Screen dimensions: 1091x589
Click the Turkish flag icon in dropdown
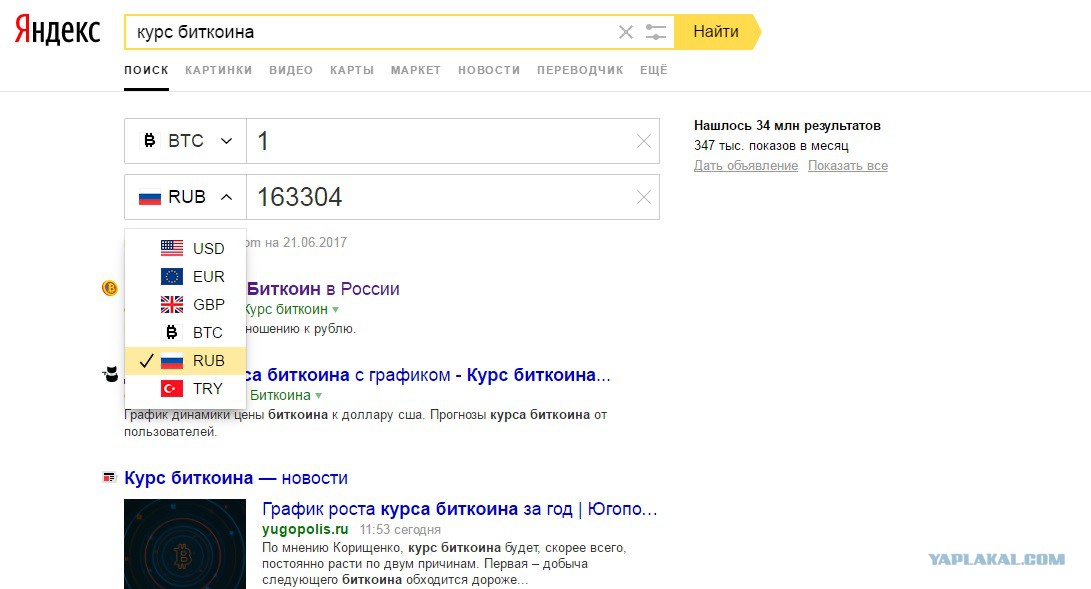point(172,389)
